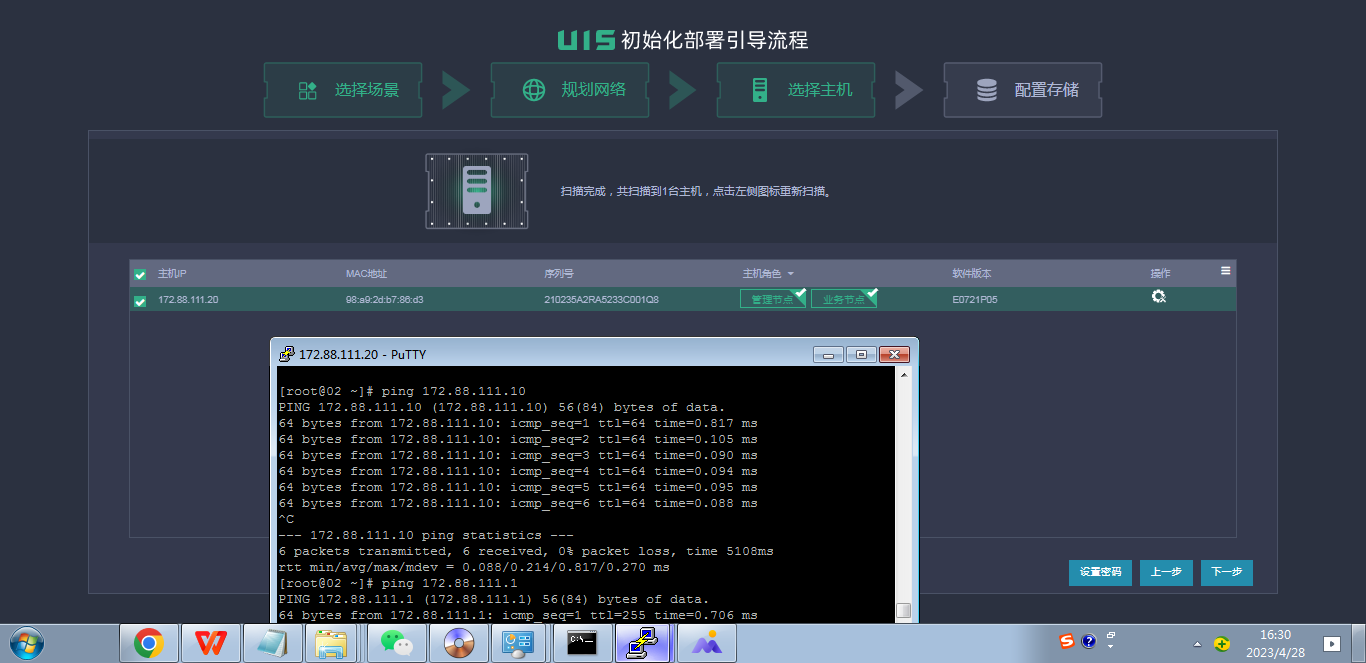The width and height of the screenshot is (1366, 663).
Task: Click the MAC地址 column header
Action: [366, 274]
